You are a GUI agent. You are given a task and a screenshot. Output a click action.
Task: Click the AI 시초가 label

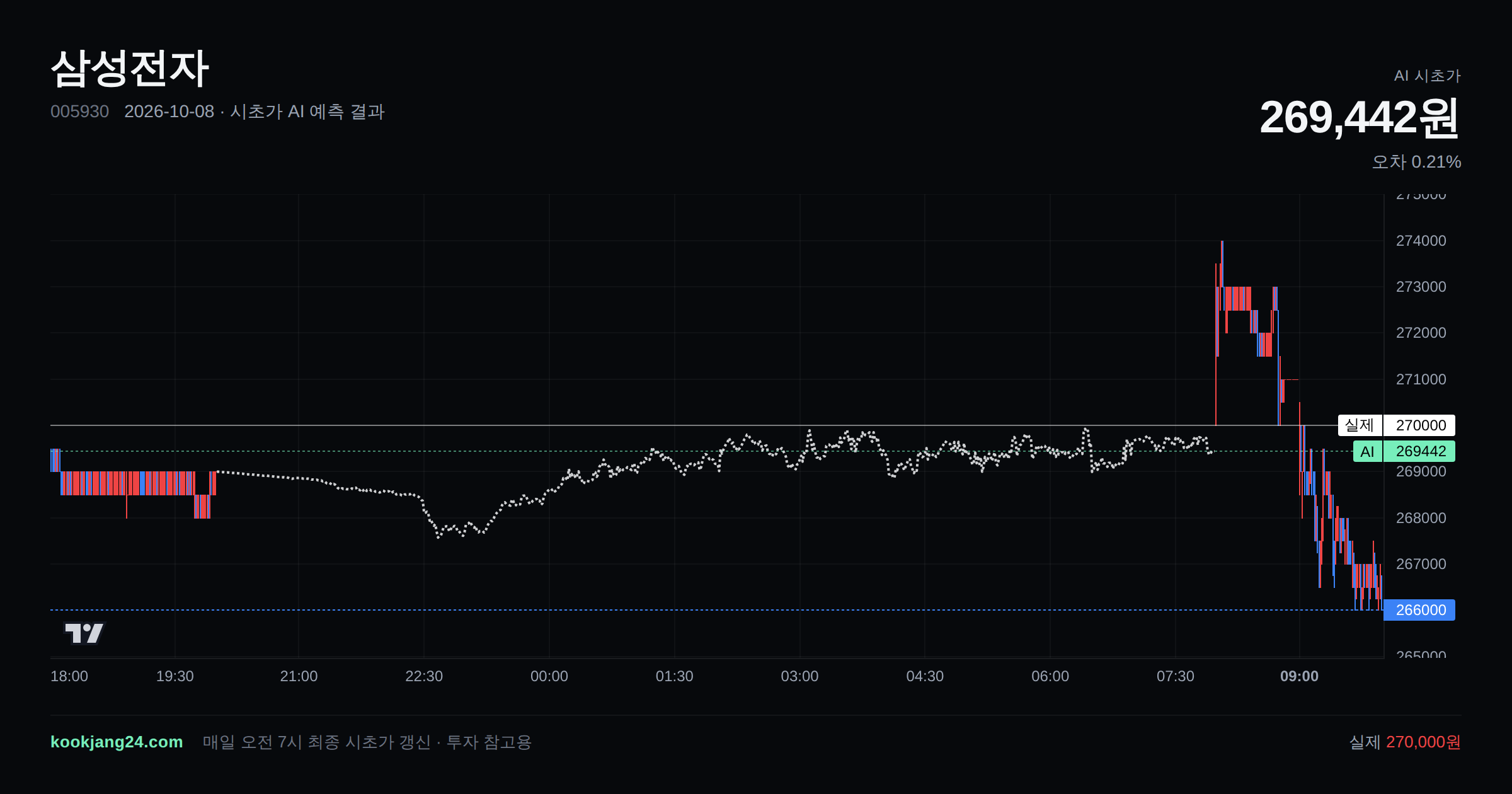[1427, 76]
